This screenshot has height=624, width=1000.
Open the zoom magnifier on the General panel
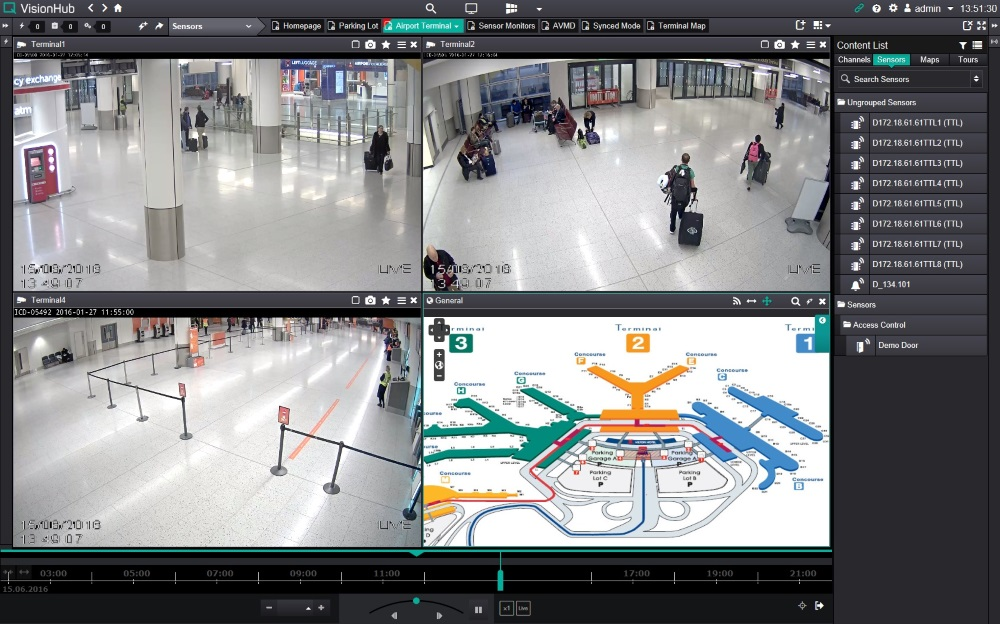pyautogui.click(x=795, y=301)
